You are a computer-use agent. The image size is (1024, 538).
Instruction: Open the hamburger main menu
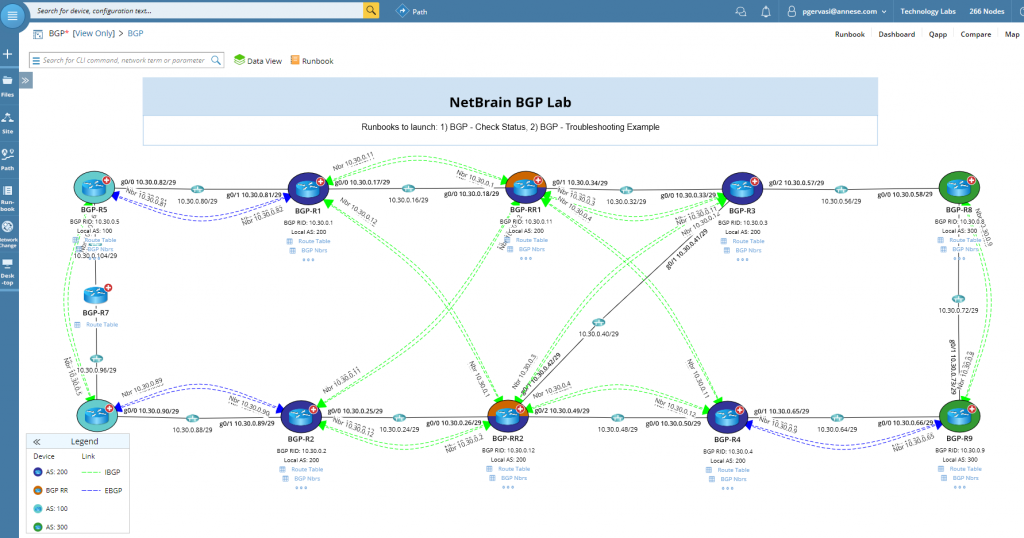12,14
